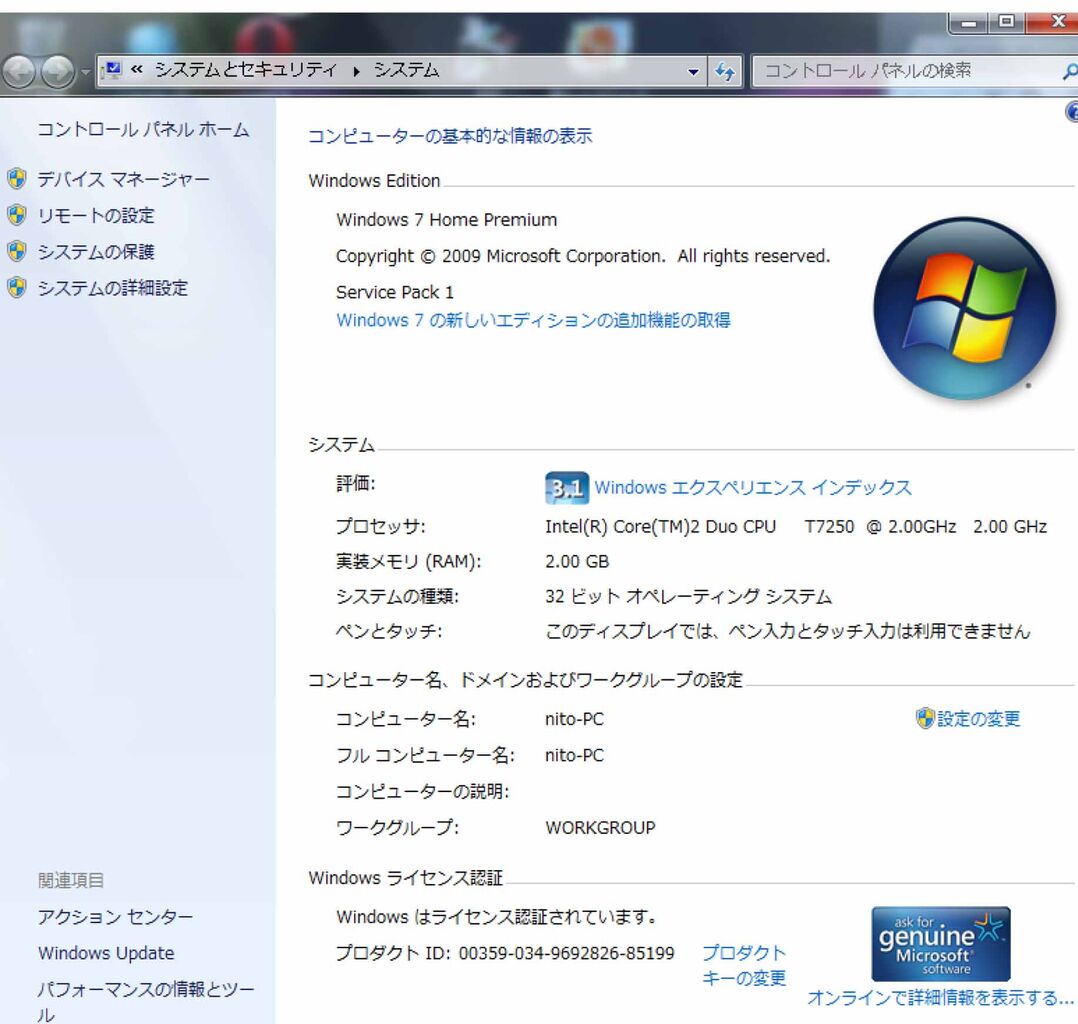The width and height of the screenshot is (1078, 1024).
Task: Click the genuine Microsoft software badge
Action: coord(940,944)
